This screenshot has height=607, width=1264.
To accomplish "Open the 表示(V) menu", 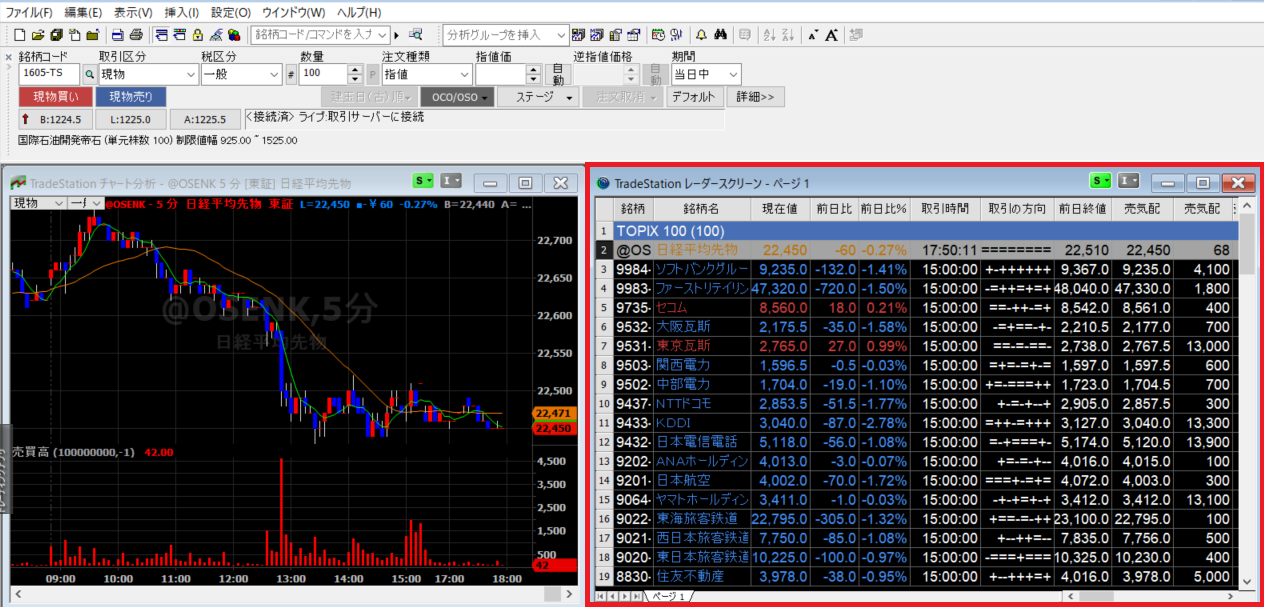I will point(133,12).
